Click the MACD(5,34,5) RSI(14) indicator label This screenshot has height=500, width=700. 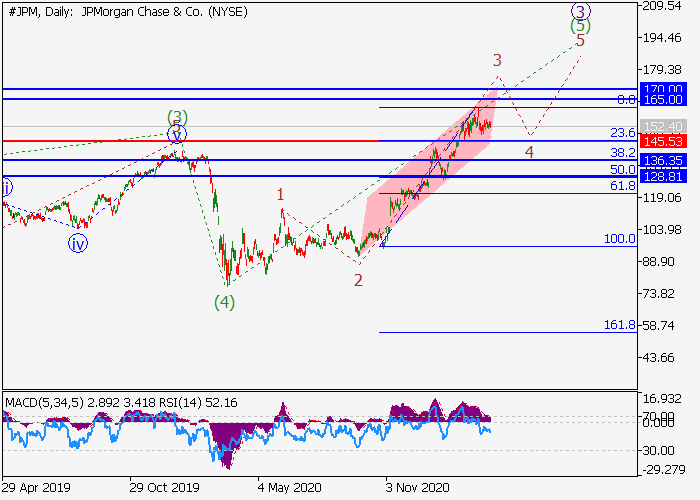pyautogui.click(x=121, y=403)
